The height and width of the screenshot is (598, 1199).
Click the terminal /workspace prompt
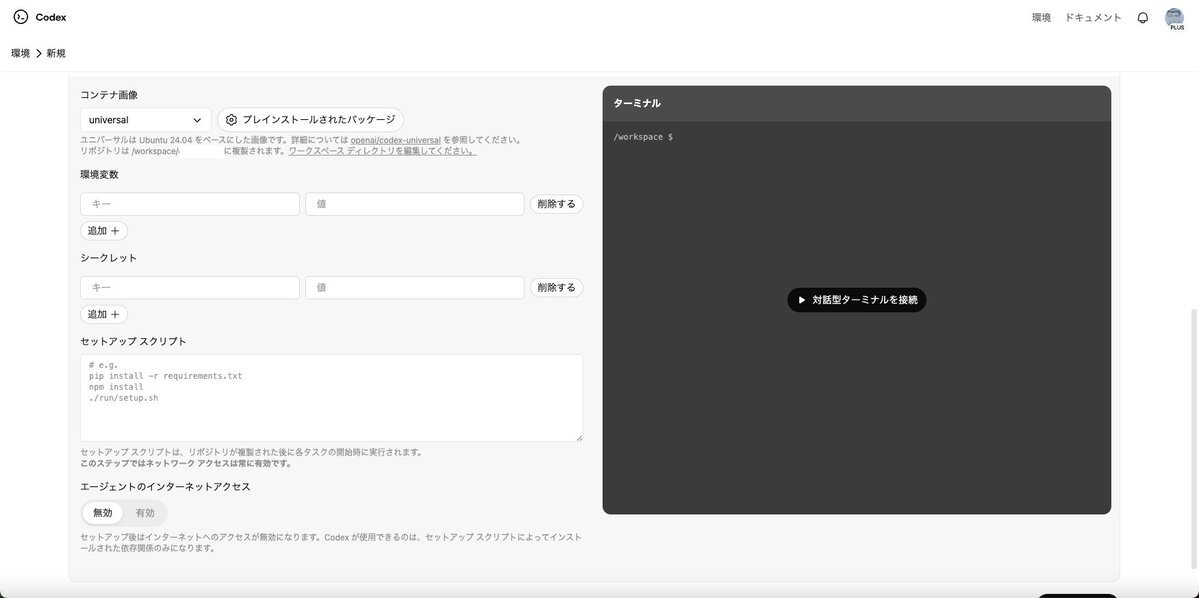pyautogui.click(x=642, y=137)
